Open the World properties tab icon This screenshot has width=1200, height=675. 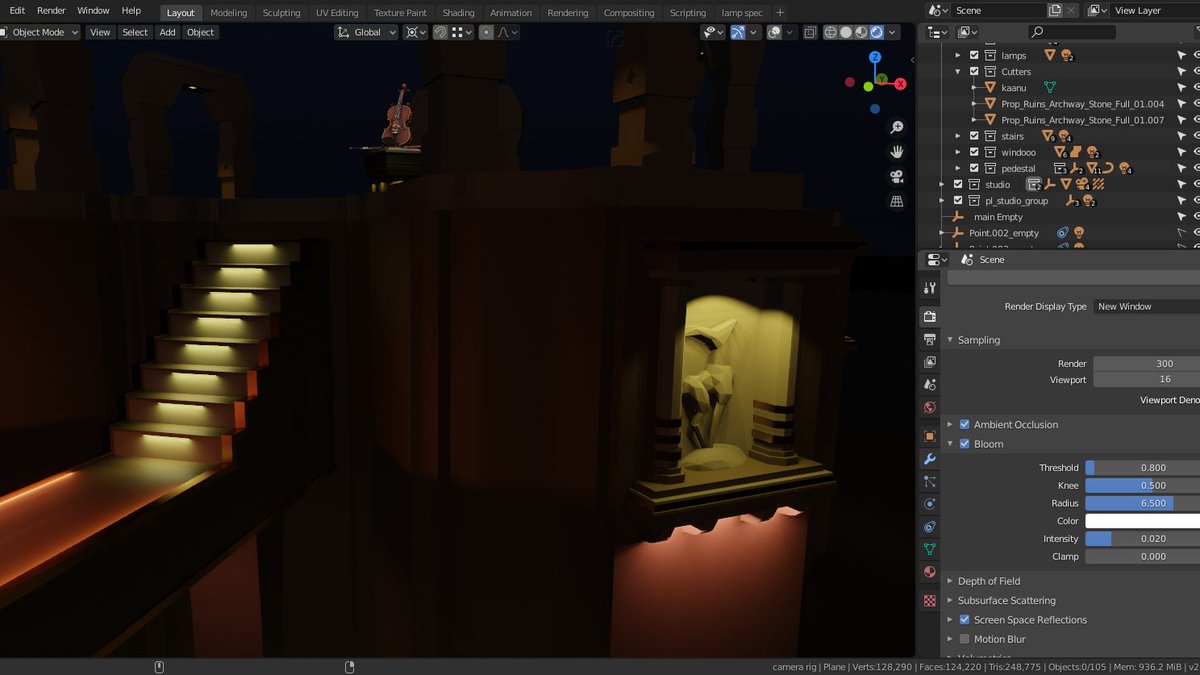click(x=930, y=408)
